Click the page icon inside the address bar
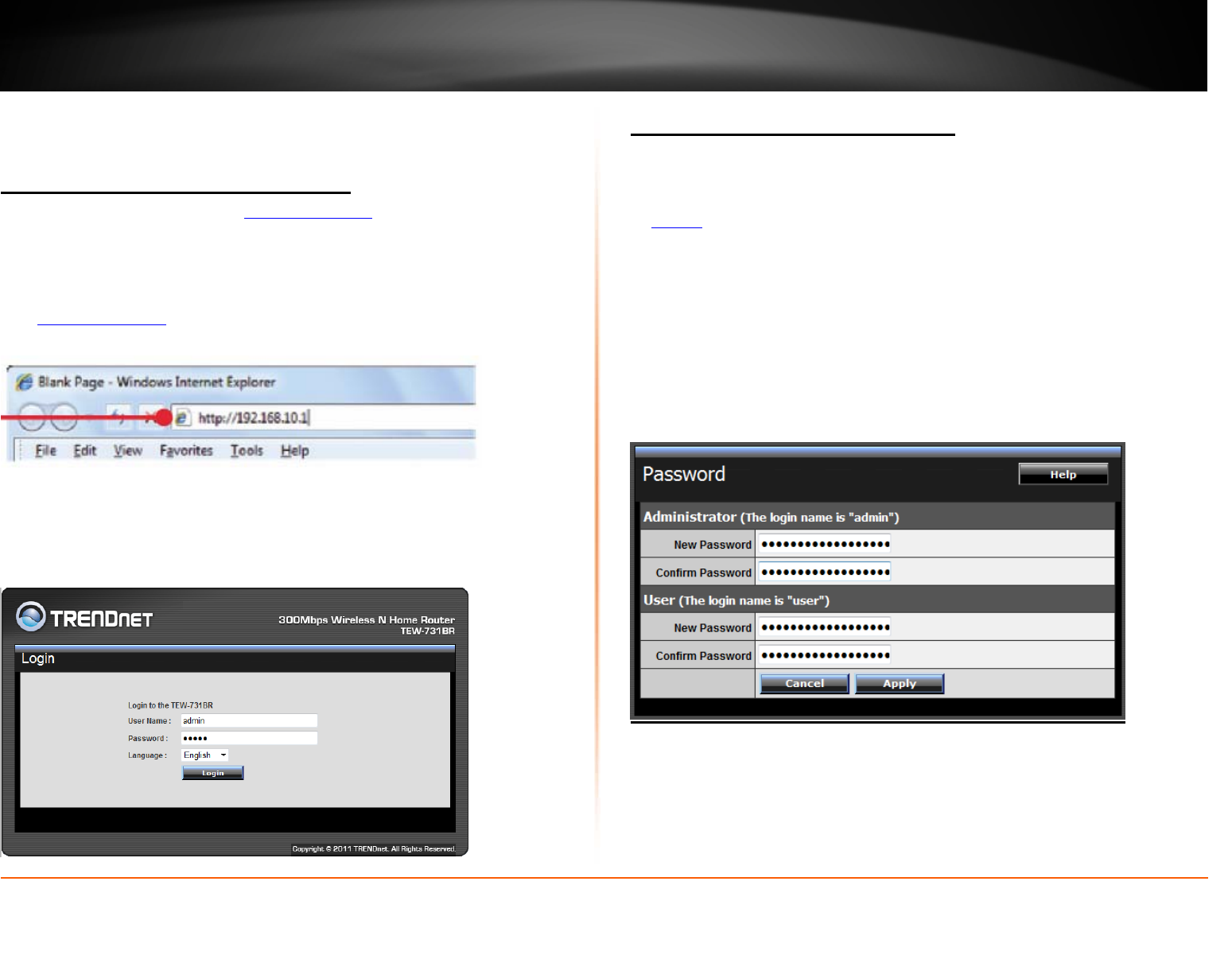The image size is (1232, 955). 182,417
